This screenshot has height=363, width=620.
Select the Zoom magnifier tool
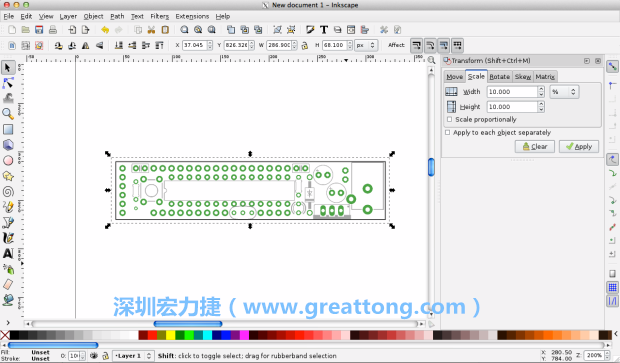(8, 114)
